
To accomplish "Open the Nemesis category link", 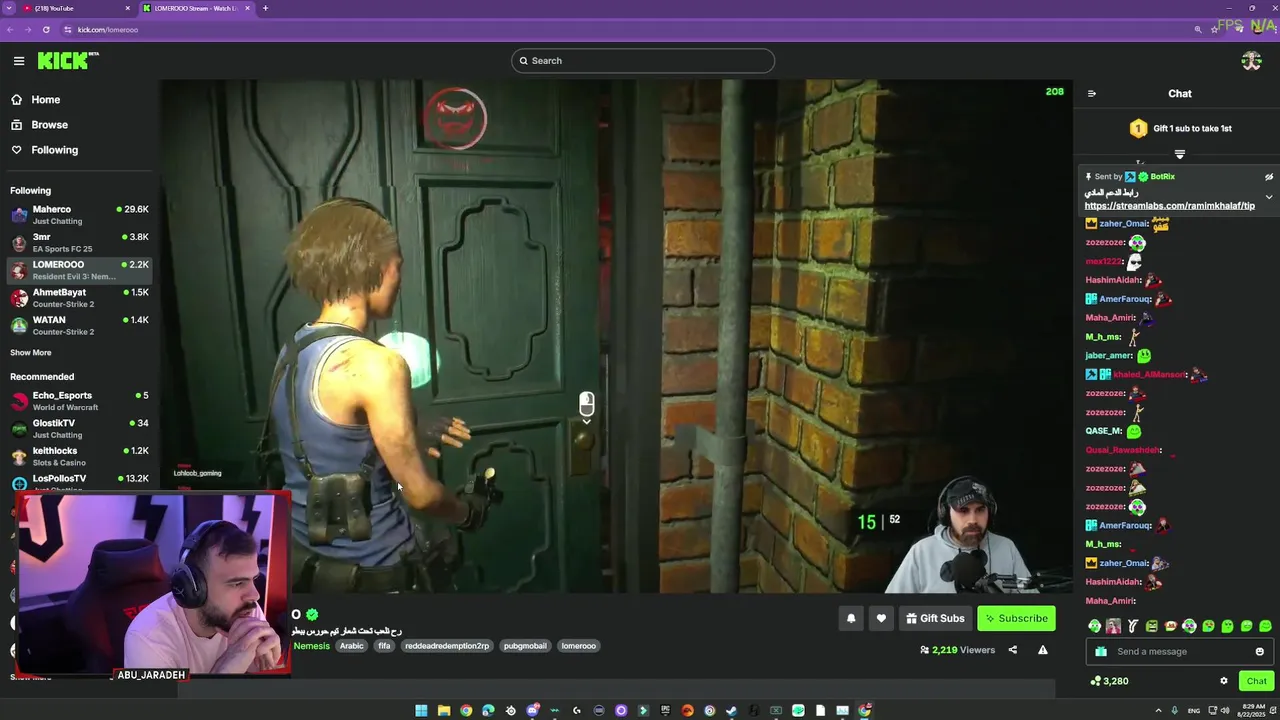I will [x=311, y=646].
